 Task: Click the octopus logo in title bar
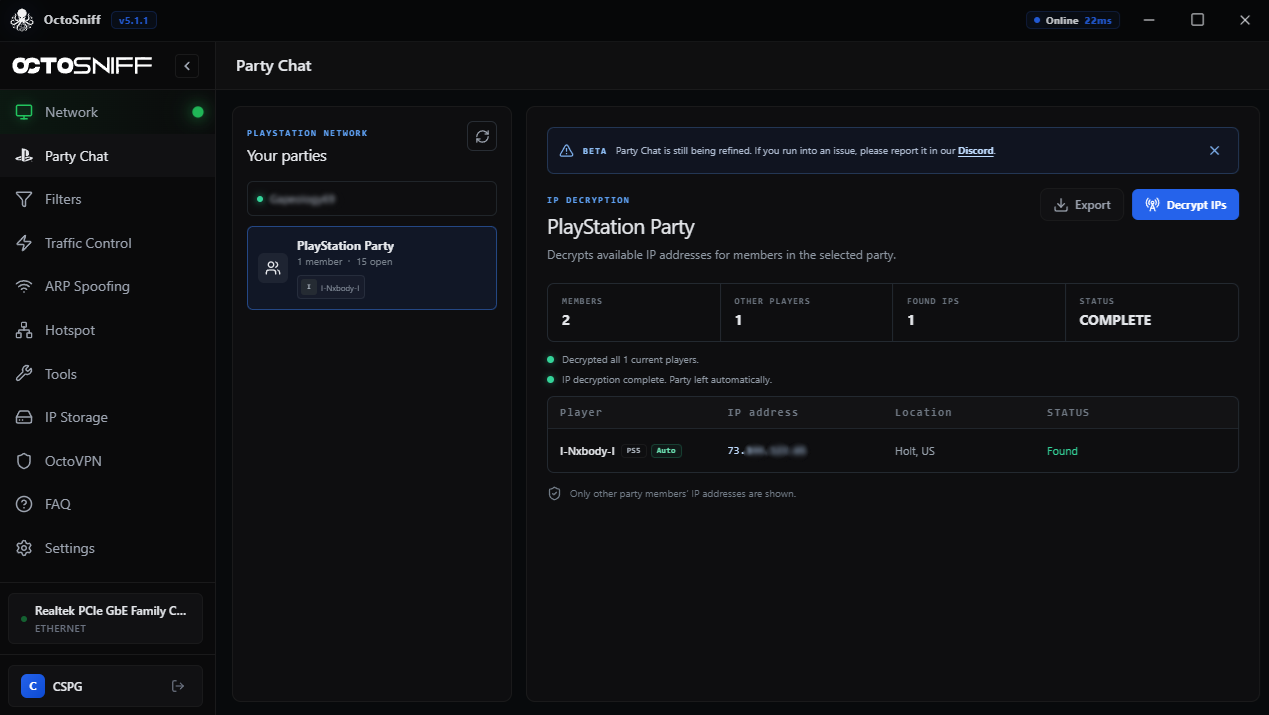coord(21,19)
